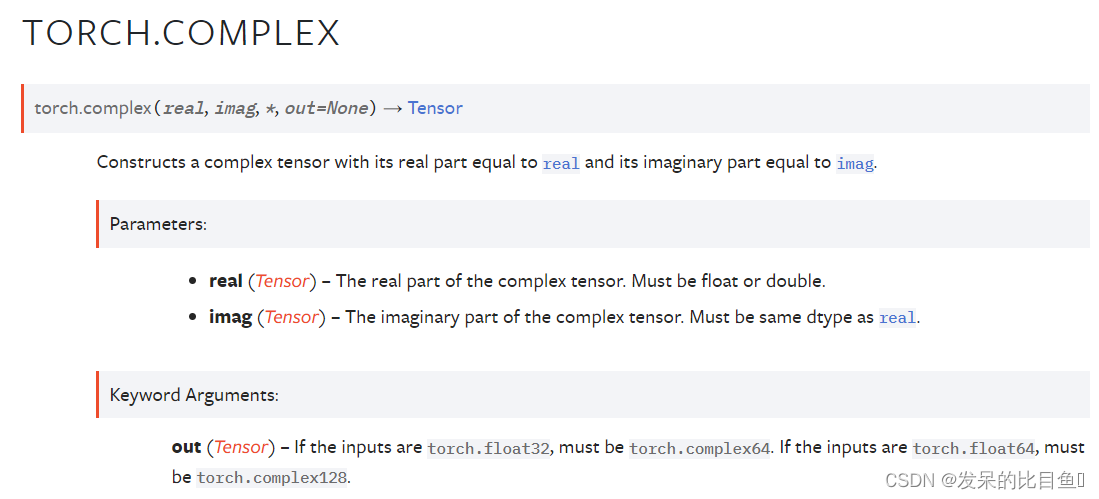Open the red Tensor link beside the out argument
The height and width of the screenshot is (499, 1099).
click(241, 447)
